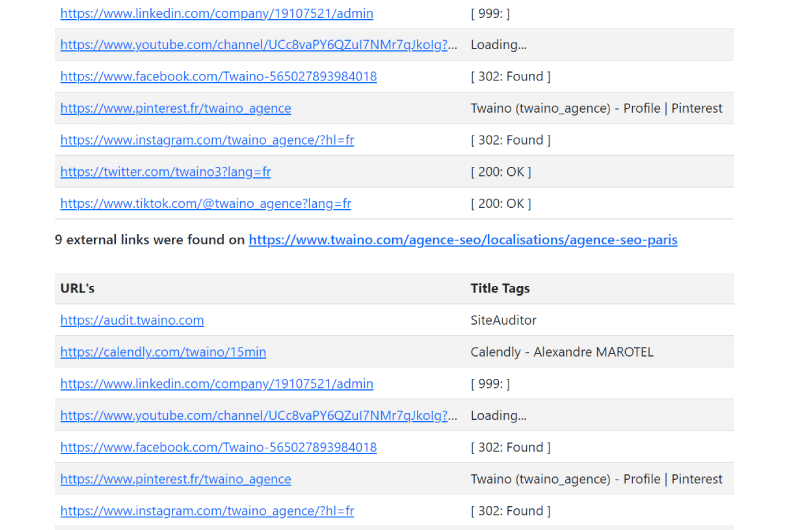Select the 'URL's' column header
This screenshot has height=530, width=800.
(78, 288)
